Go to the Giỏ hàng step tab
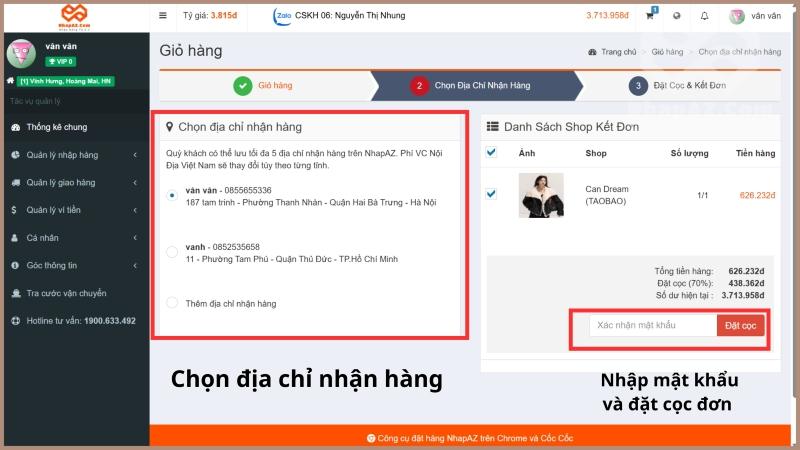800x450 pixels. click(x=264, y=86)
